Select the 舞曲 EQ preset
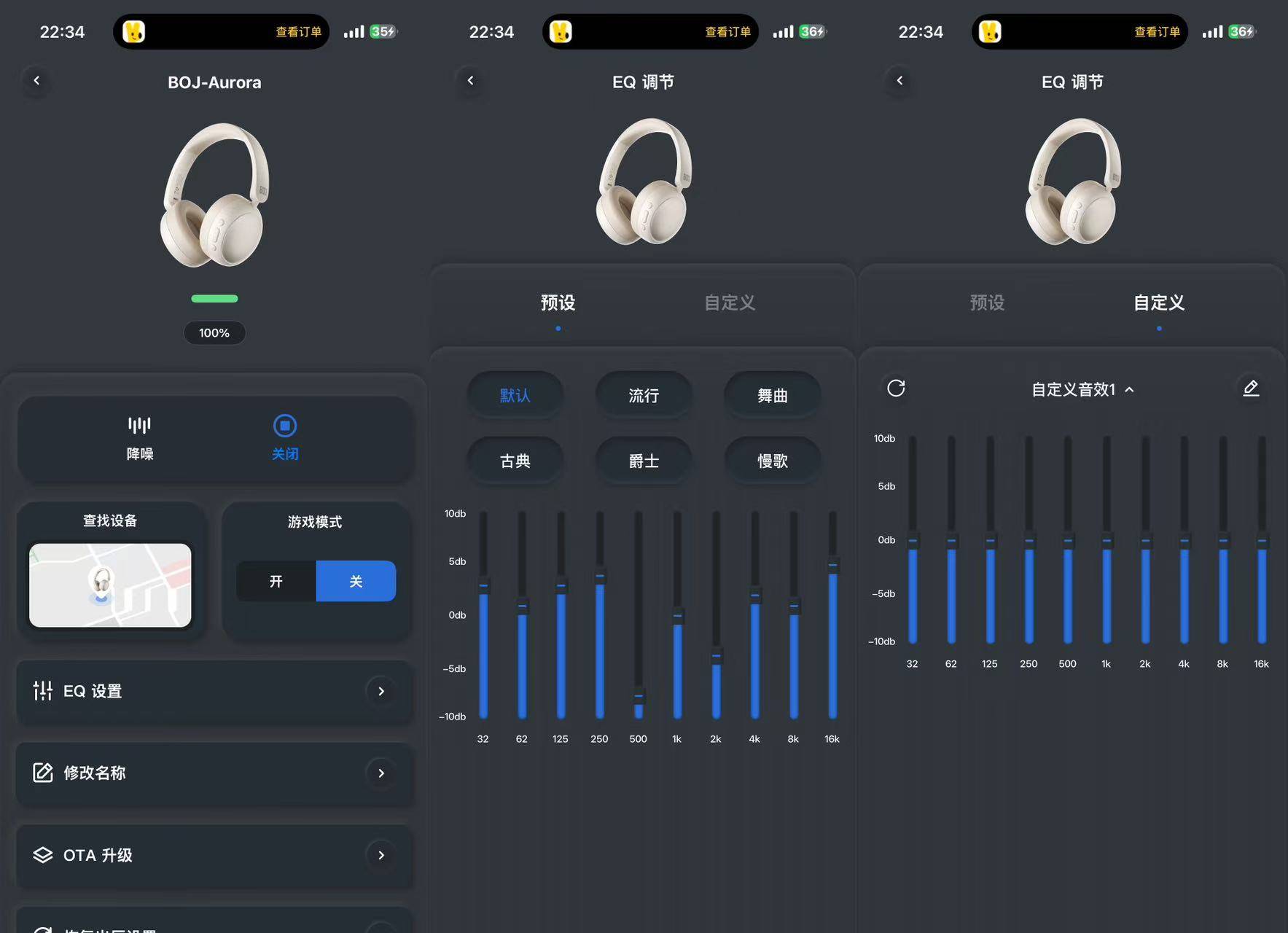Viewport: 1288px width, 933px height. (773, 395)
